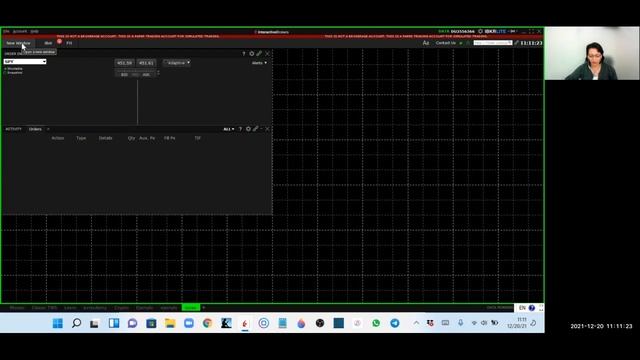Open Activity panel help question mark
Viewport: 640px width, 360px height.
point(240,129)
